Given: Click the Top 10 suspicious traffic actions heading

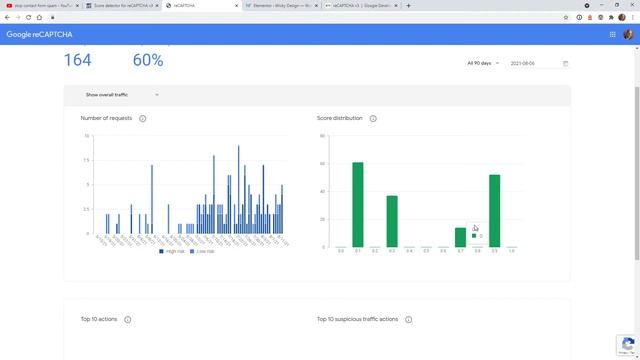Looking at the screenshot, I should tap(357, 319).
